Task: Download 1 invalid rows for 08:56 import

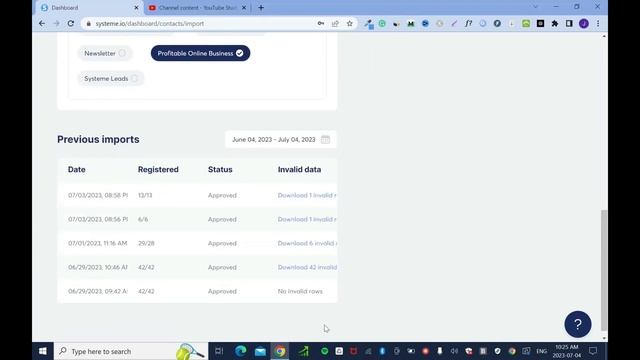Action: (x=307, y=219)
